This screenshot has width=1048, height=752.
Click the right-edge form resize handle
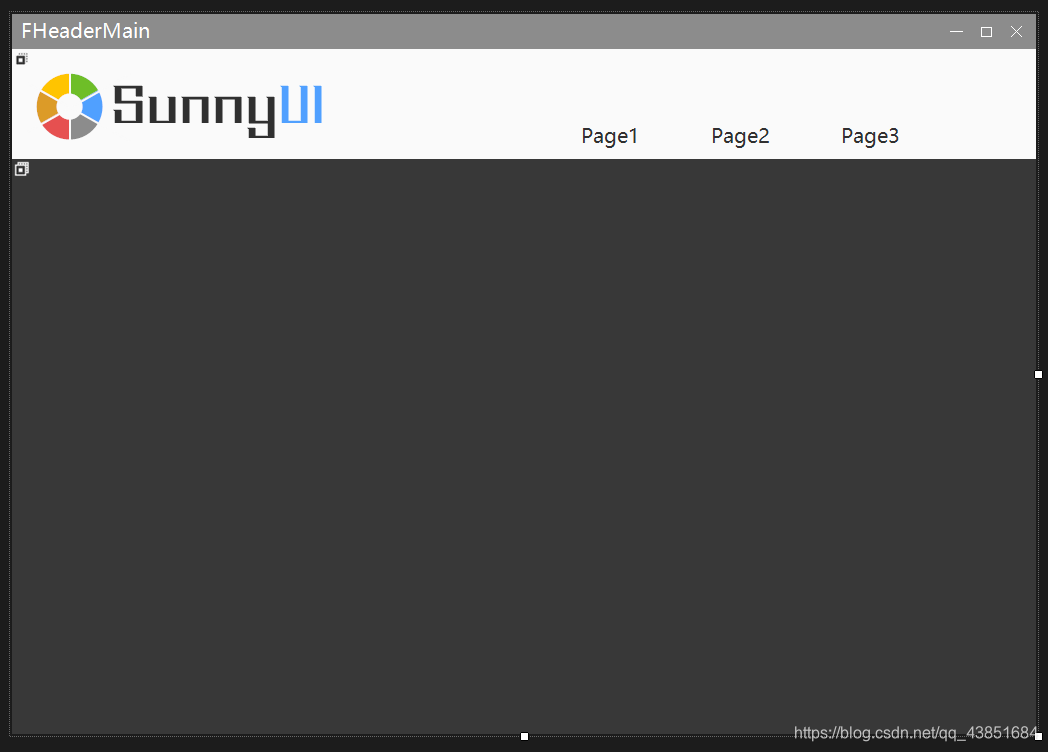1038,374
